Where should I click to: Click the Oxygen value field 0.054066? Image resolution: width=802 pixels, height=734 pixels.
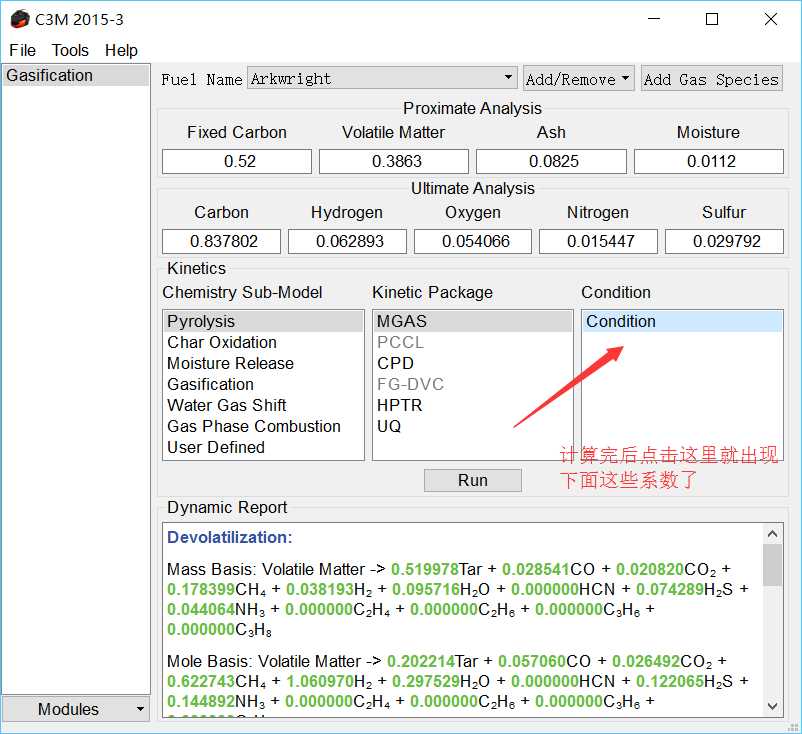473,241
